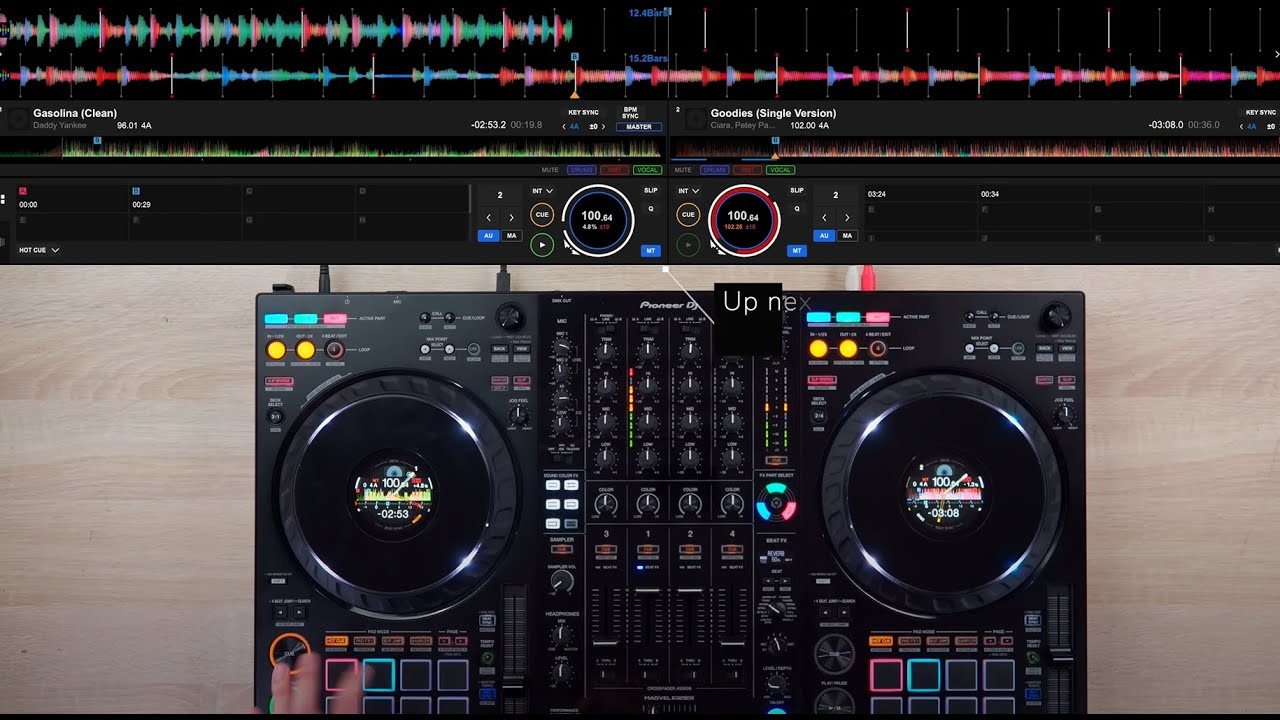
Task: Enable BPM SYNC on the Gasolina deck
Action: (x=631, y=112)
